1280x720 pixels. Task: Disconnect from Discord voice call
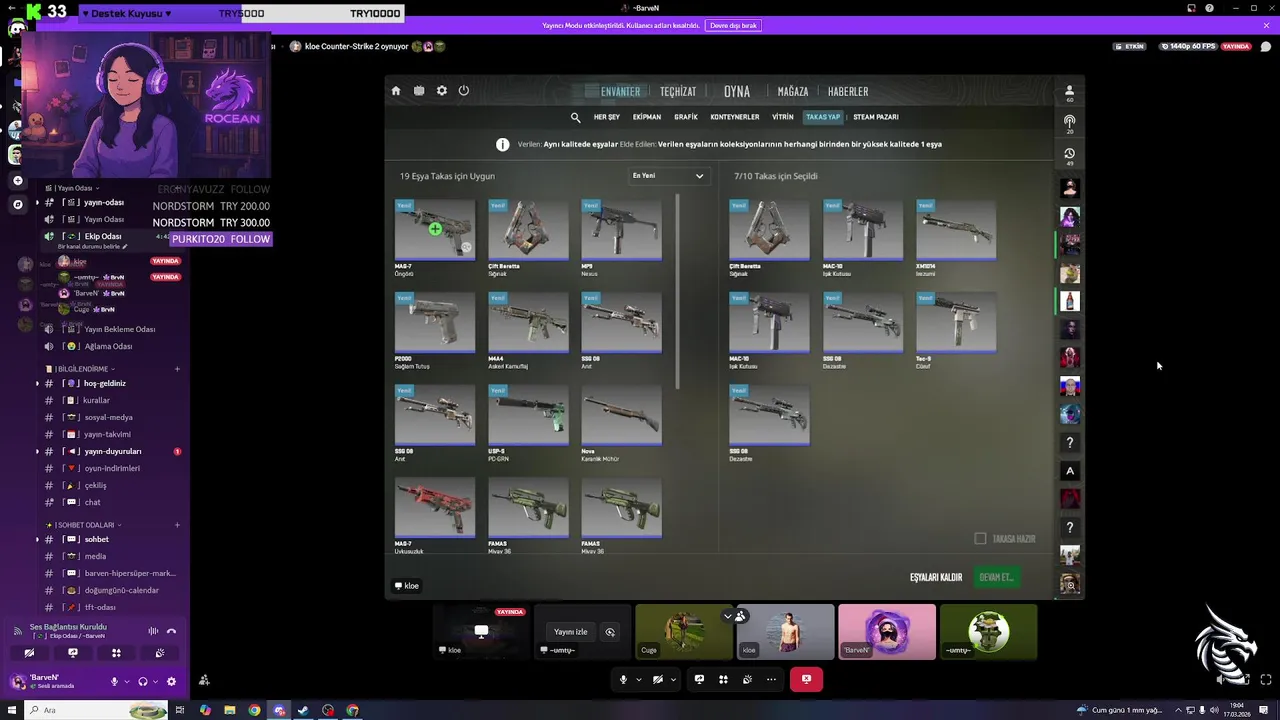(x=171, y=631)
